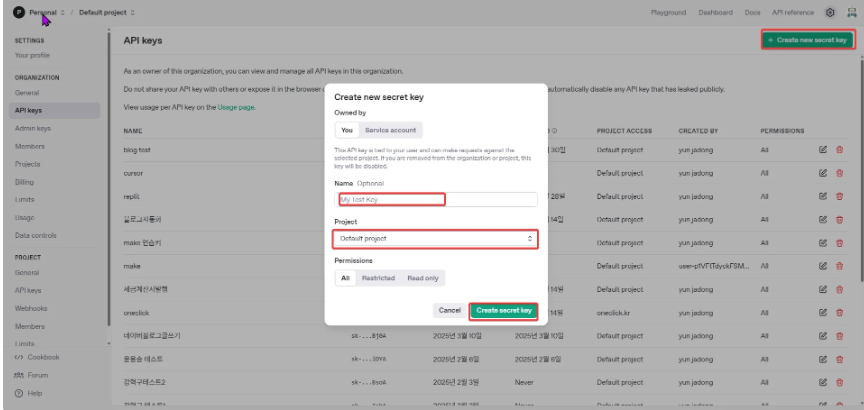864x410 pixels.
Task: Open the Project dropdown in the dialog
Action: [x=435, y=239]
